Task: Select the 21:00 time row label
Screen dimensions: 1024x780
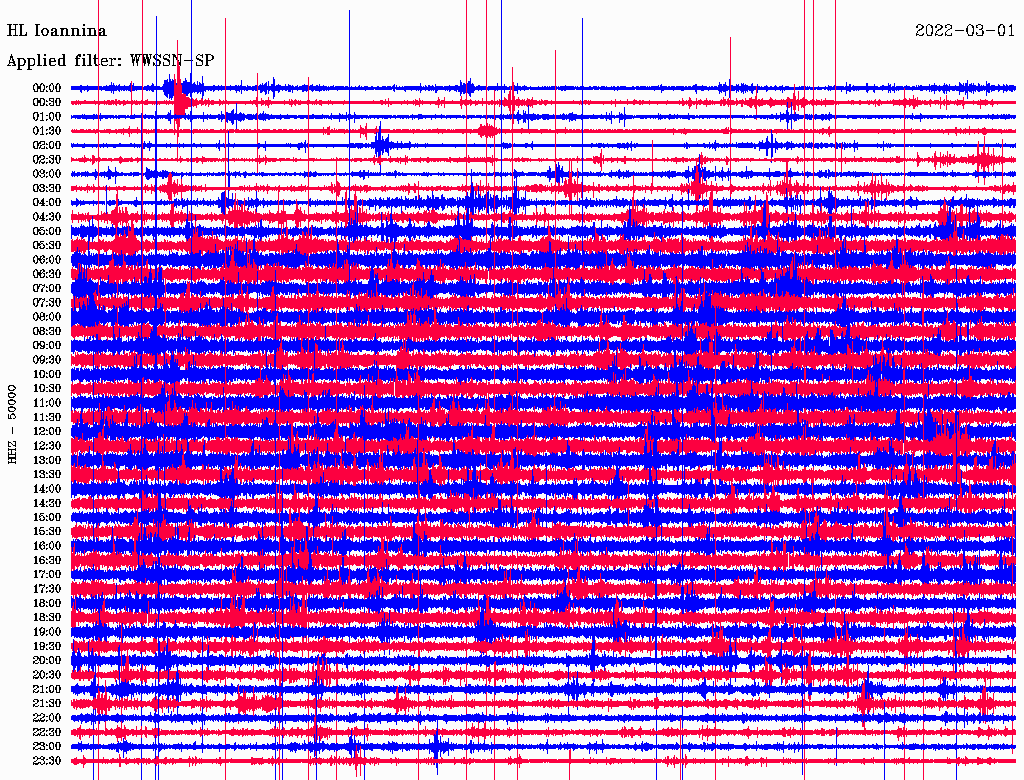Action: [x=47, y=689]
